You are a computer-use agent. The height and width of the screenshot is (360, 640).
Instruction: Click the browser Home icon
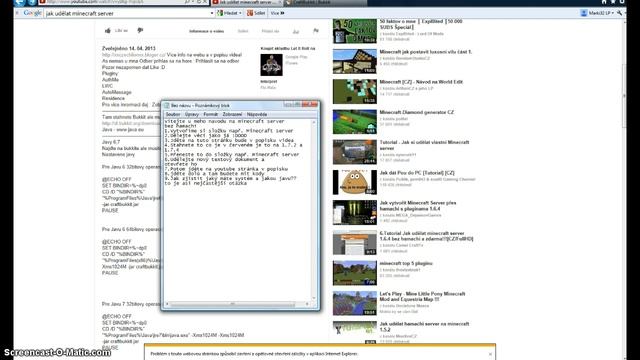[x=604, y=2]
